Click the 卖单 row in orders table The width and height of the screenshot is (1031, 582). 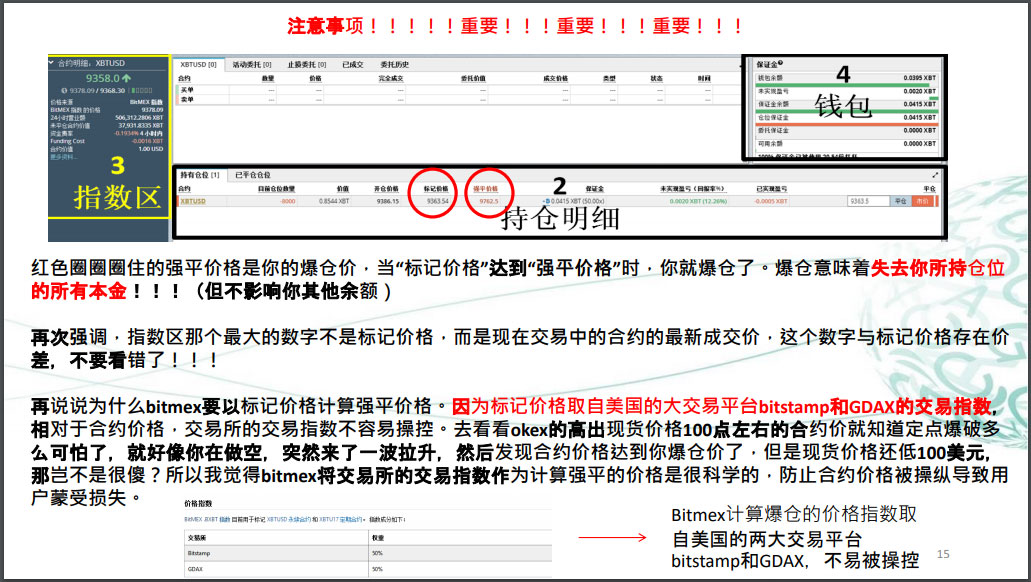coord(457,100)
